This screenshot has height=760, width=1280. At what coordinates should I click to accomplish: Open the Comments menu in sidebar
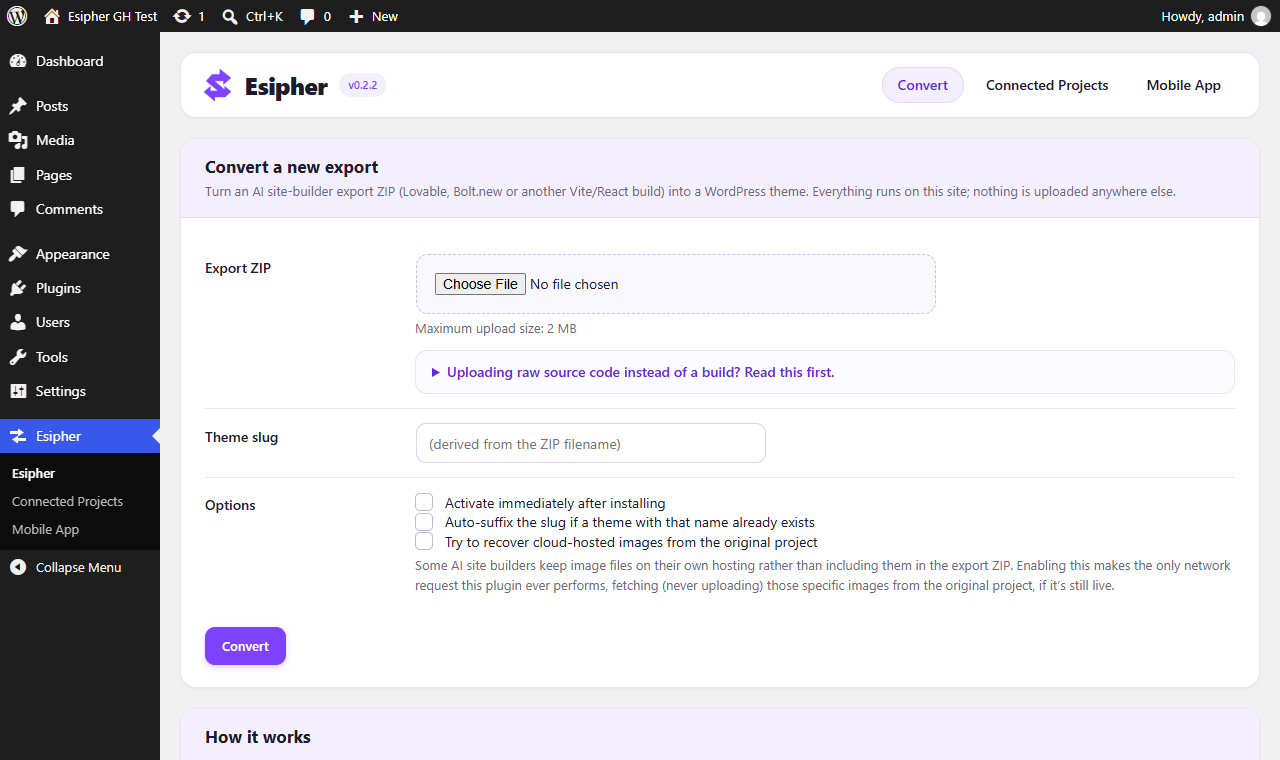(x=80, y=209)
